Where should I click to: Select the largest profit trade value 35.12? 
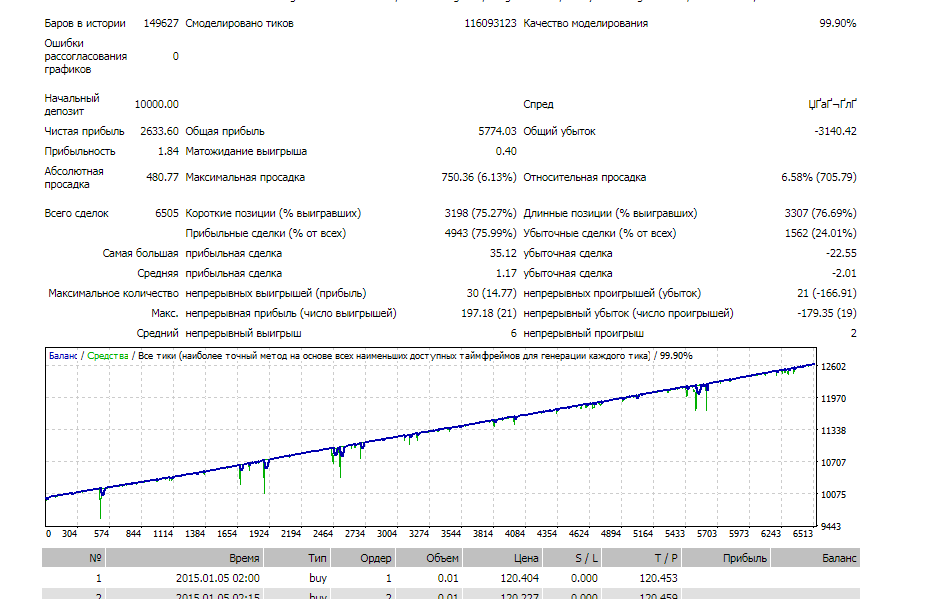[x=503, y=253]
